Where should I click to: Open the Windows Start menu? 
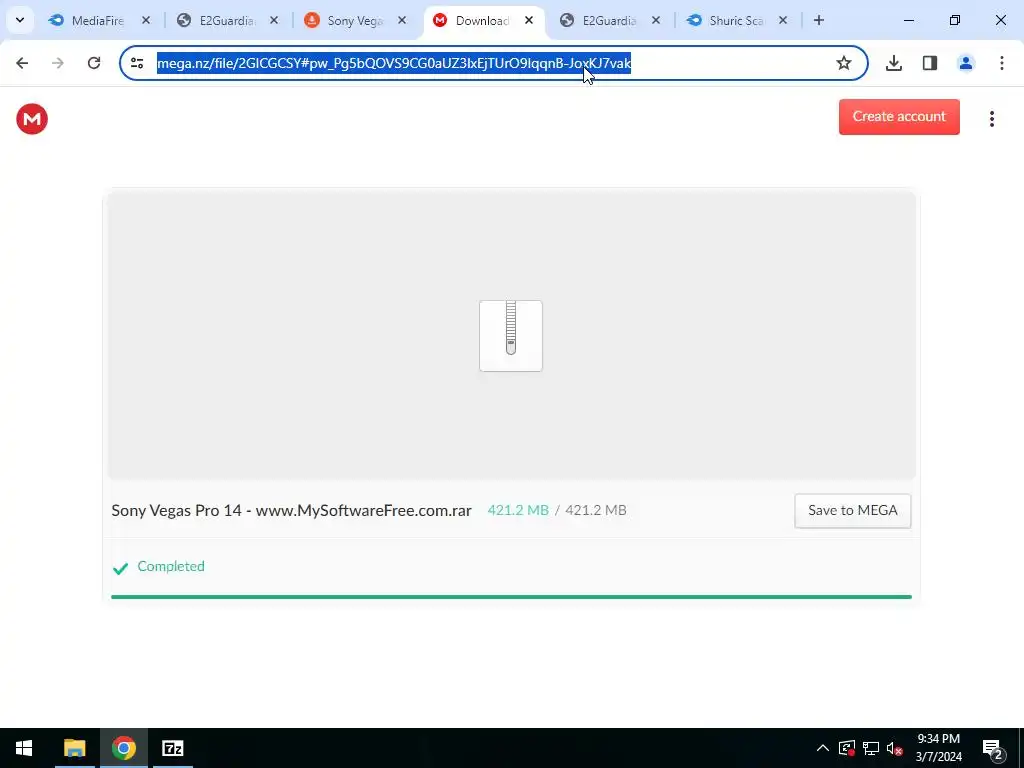(x=24, y=748)
